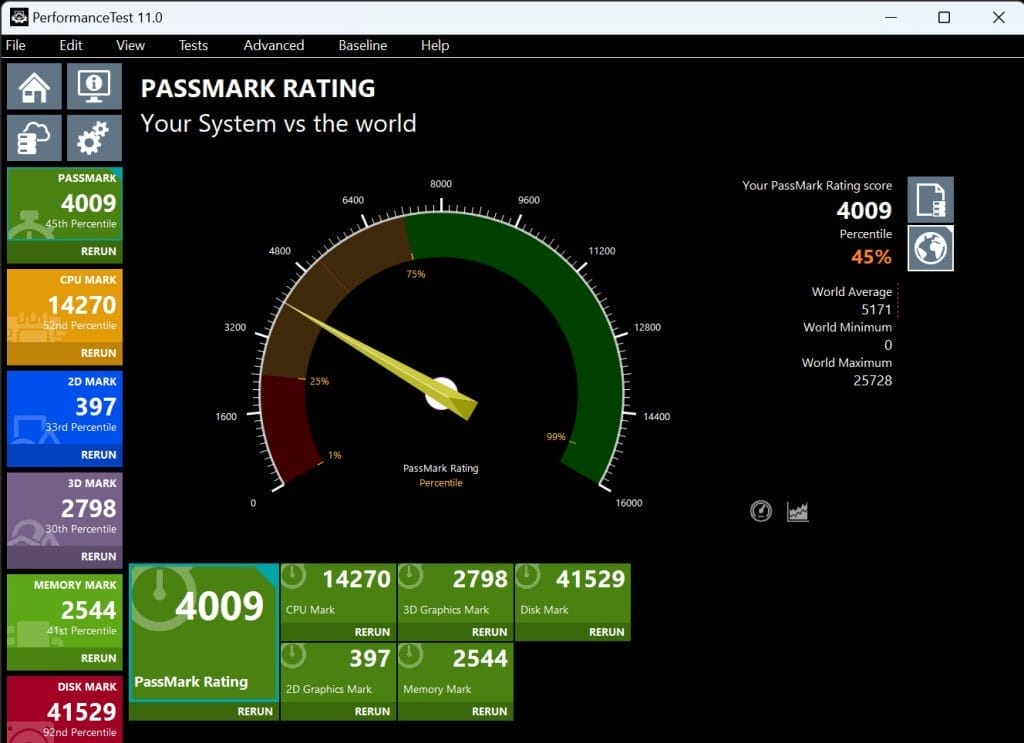The image size is (1024, 743).
Task: Click the orange Percentile label under gauge
Action: [x=441, y=483]
